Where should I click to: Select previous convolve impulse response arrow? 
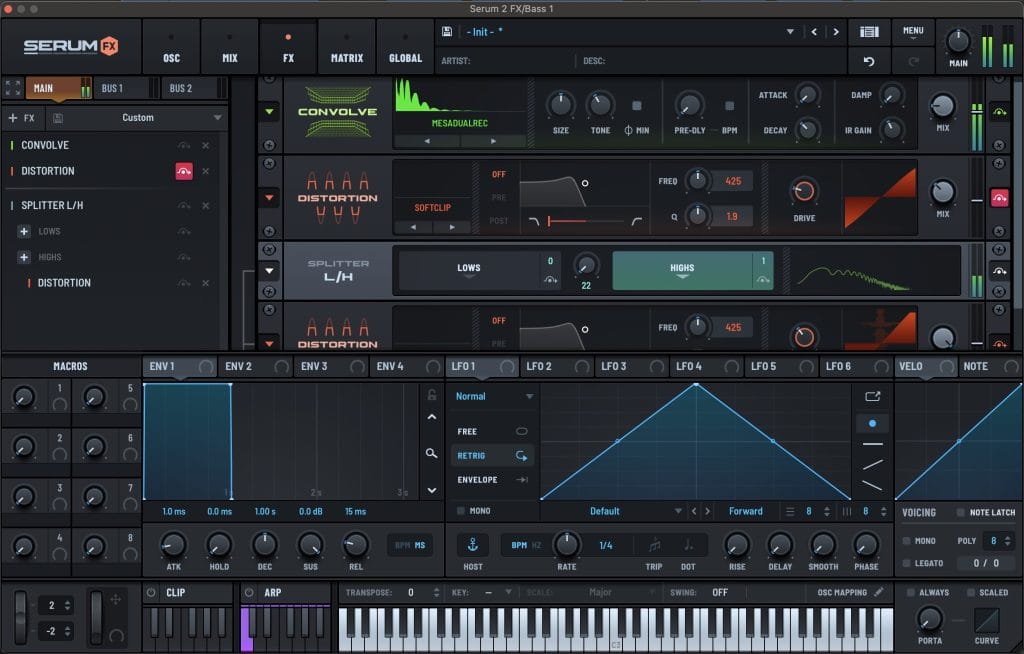(x=427, y=140)
